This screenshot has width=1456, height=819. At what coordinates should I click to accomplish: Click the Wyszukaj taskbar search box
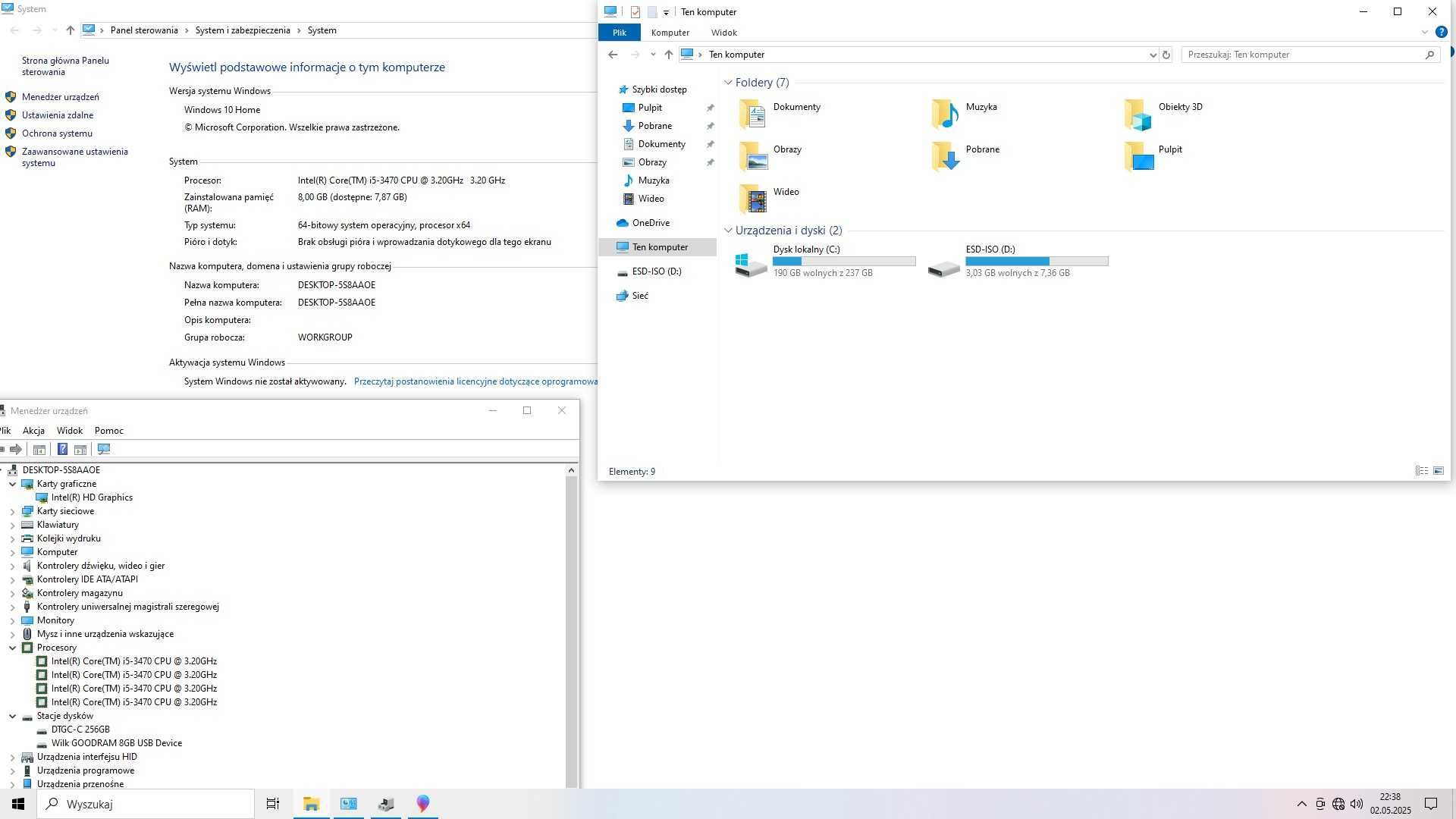tap(146, 804)
